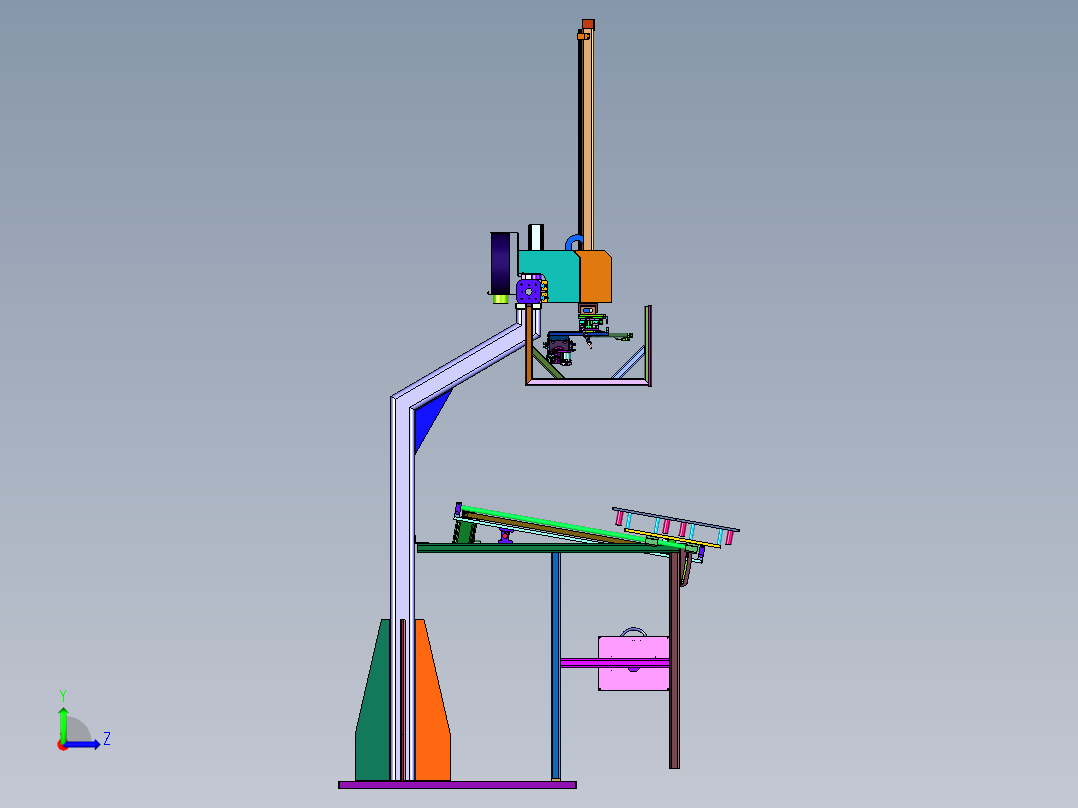The image size is (1078, 808).
Task: Select the tall orange vertical rail
Action: click(x=588, y=141)
